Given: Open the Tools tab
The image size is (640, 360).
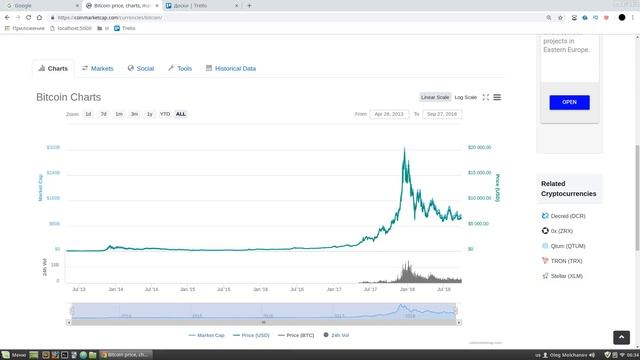Looking at the screenshot, I should pos(180,69).
